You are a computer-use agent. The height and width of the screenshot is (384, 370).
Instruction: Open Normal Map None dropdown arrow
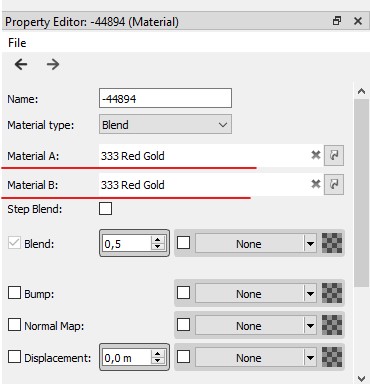click(310, 326)
